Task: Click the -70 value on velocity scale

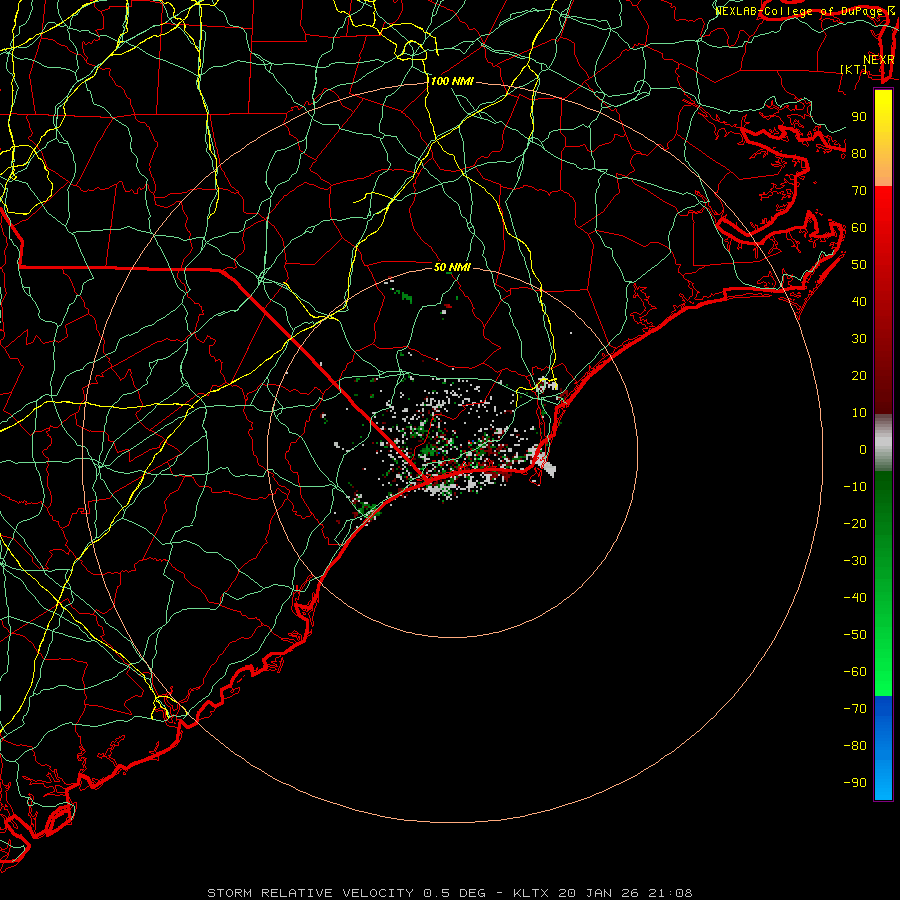Action: (x=855, y=709)
